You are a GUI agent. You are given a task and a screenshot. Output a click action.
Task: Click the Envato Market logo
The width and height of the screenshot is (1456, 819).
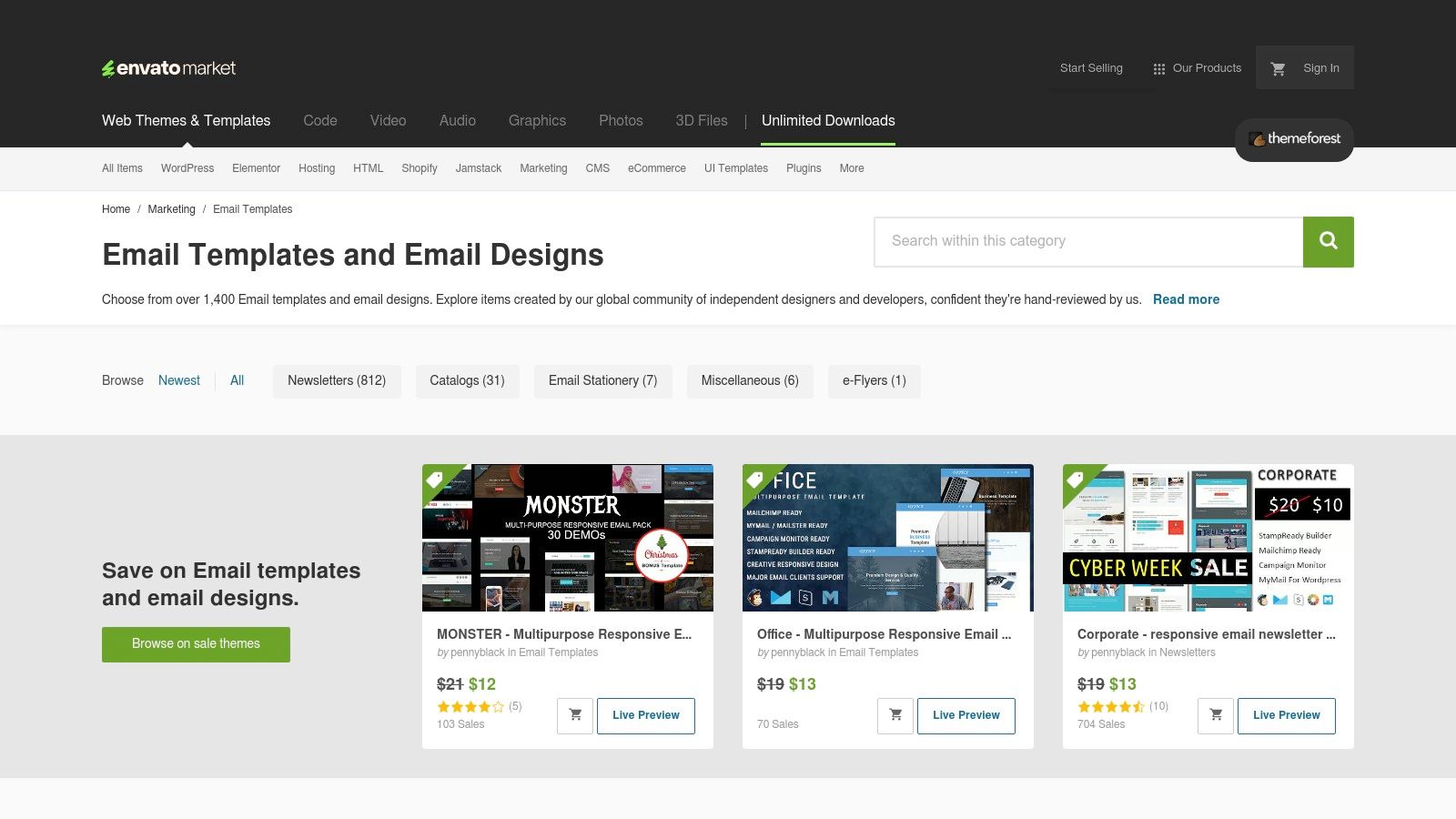[168, 68]
